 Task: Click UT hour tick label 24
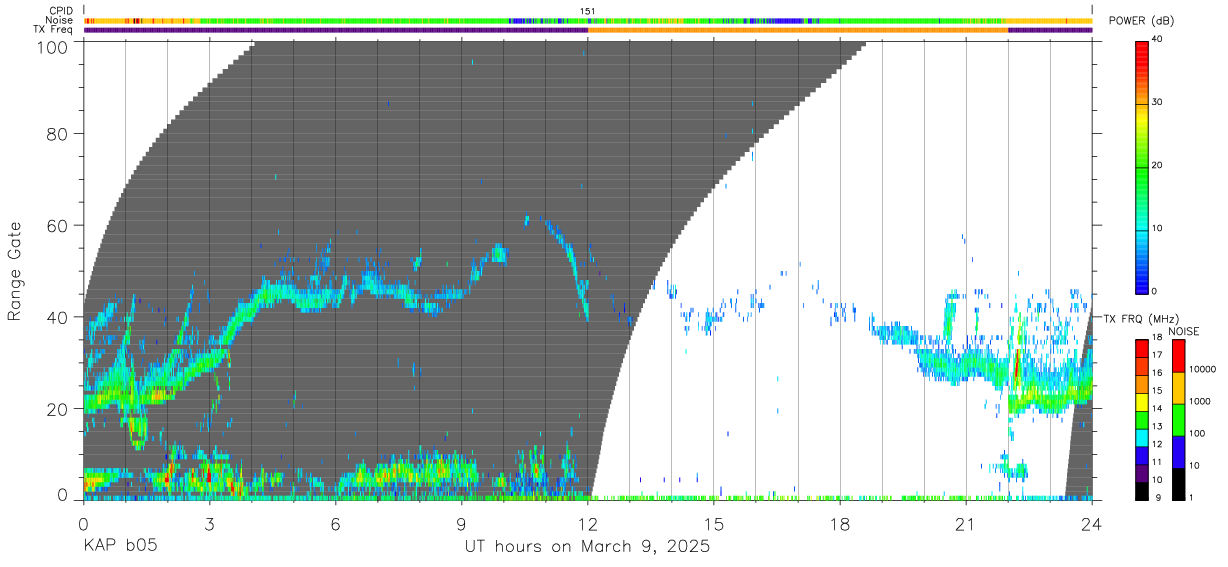coord(1092,524)
